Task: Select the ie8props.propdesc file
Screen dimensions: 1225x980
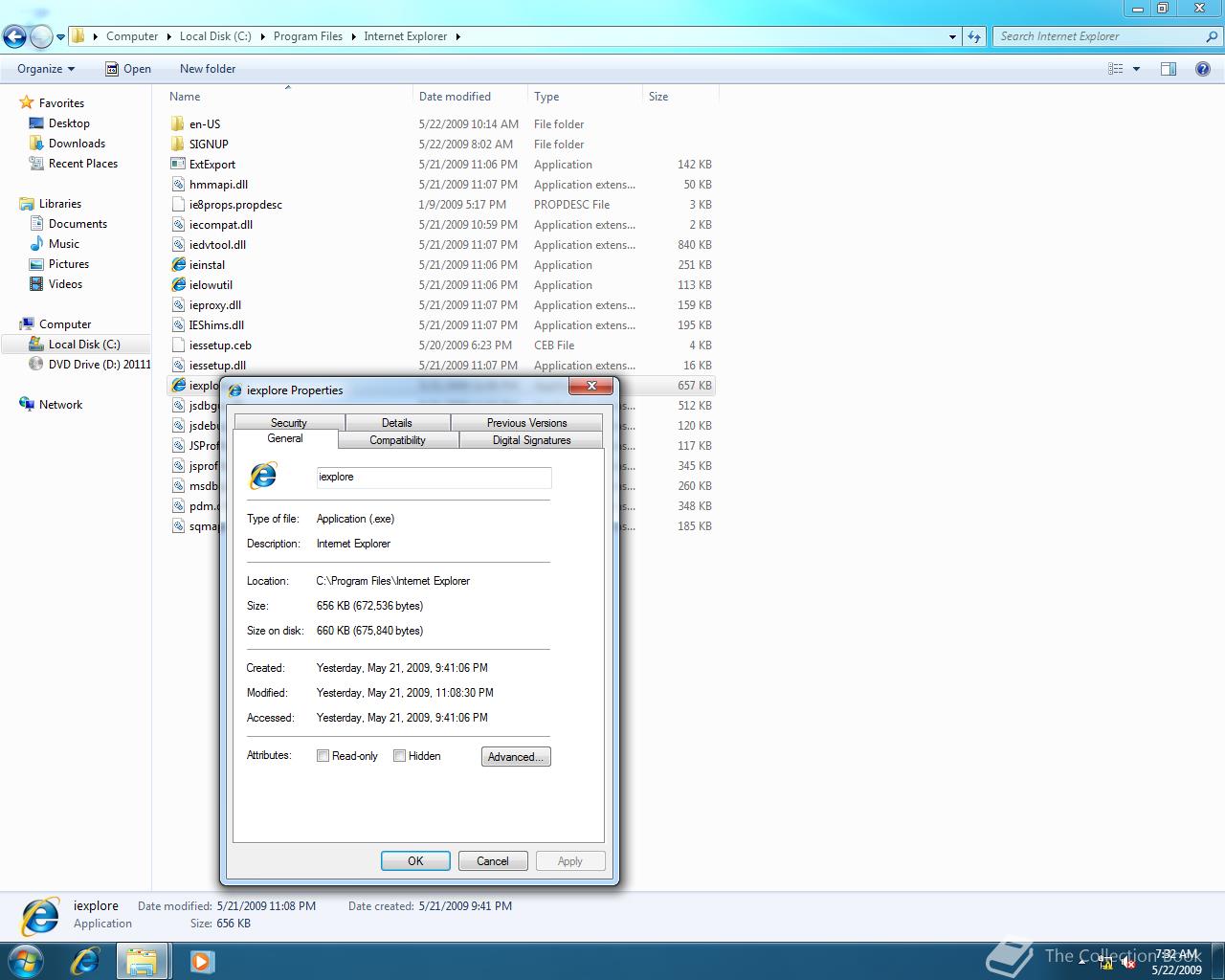Action: point(235,205)
